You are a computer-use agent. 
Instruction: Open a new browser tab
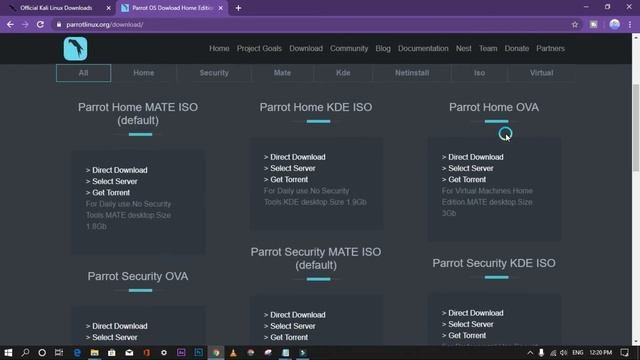coord(238,8)
